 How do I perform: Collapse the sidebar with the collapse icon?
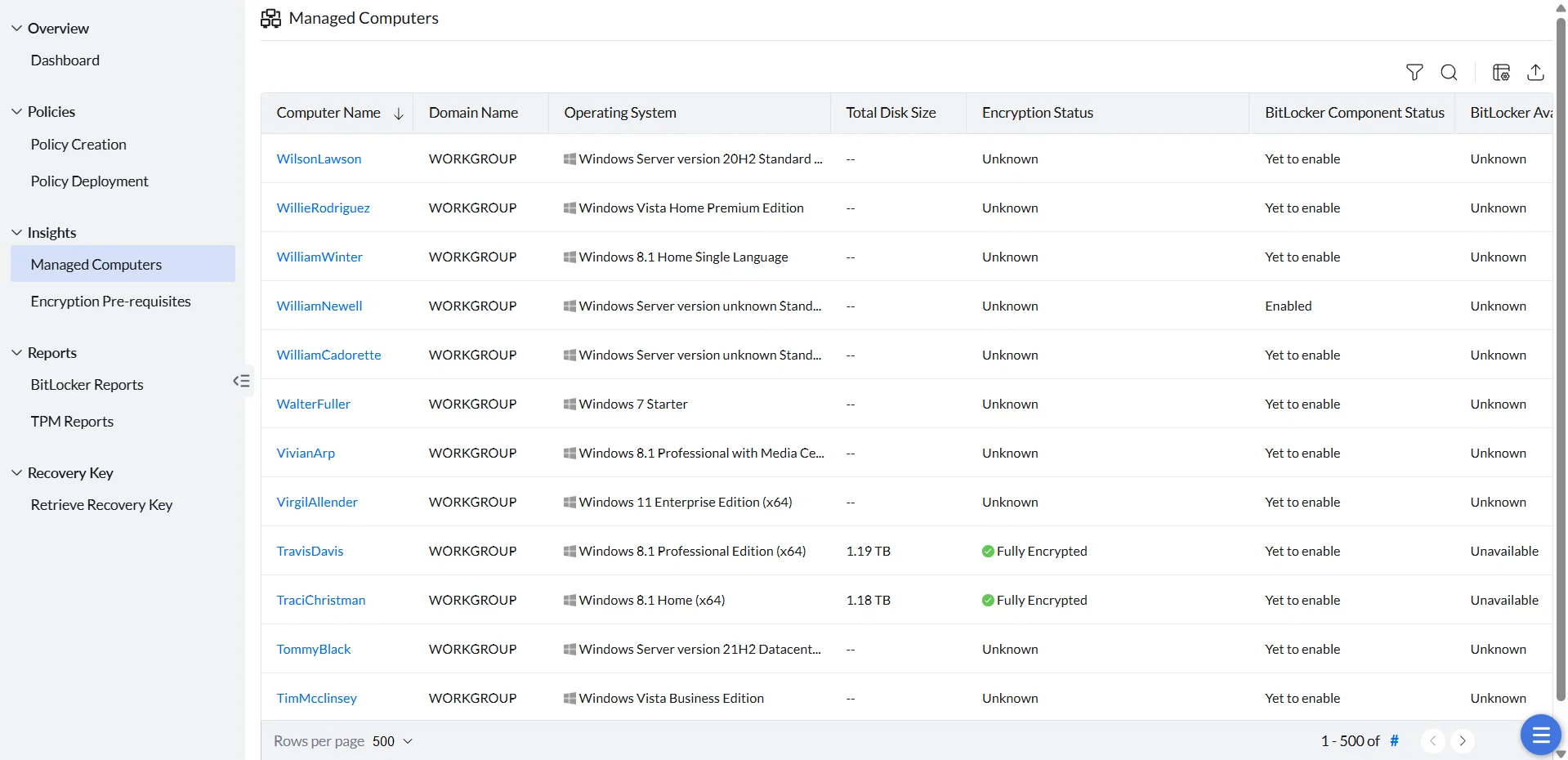point(241,381)
